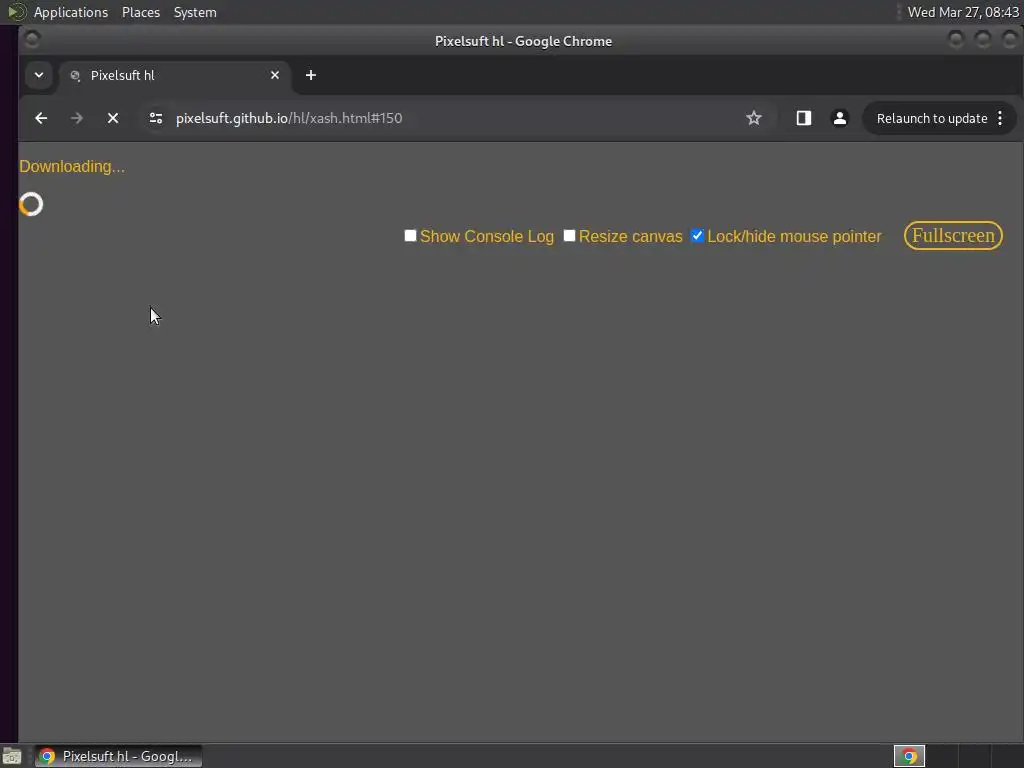Bookmark this tab with the star

click(x=754, y=118)
